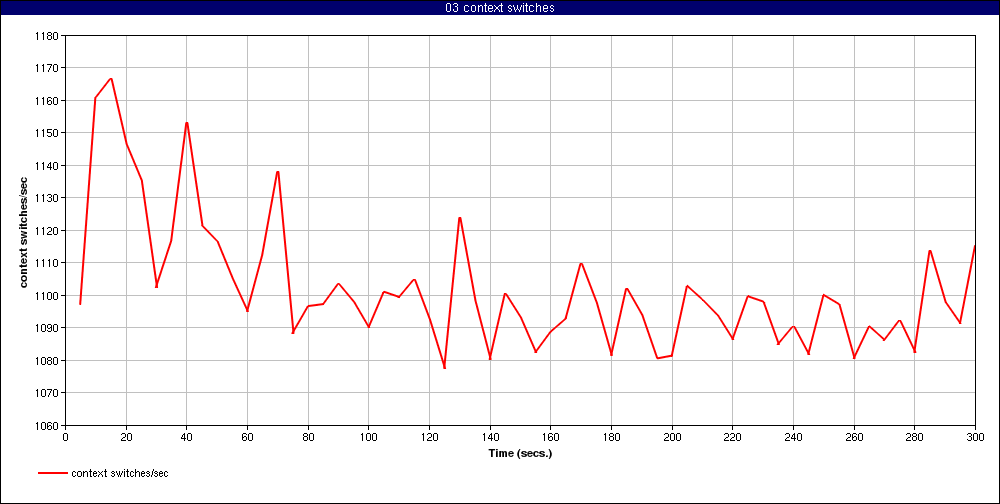Click the 'context switches/sec' legend label
This screenshot has width=1000, height=504.
pyautogui.click(x=120, y=473)
